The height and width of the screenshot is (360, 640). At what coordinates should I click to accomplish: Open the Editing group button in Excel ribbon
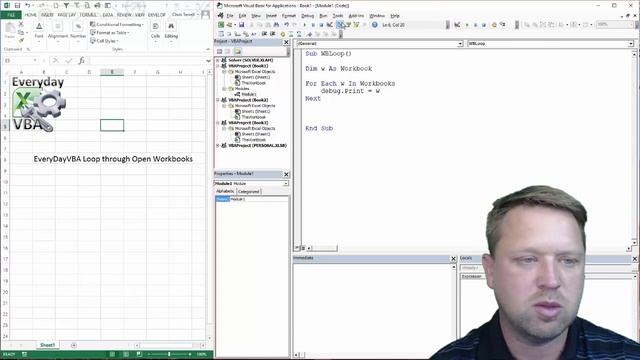click(171, 31)
